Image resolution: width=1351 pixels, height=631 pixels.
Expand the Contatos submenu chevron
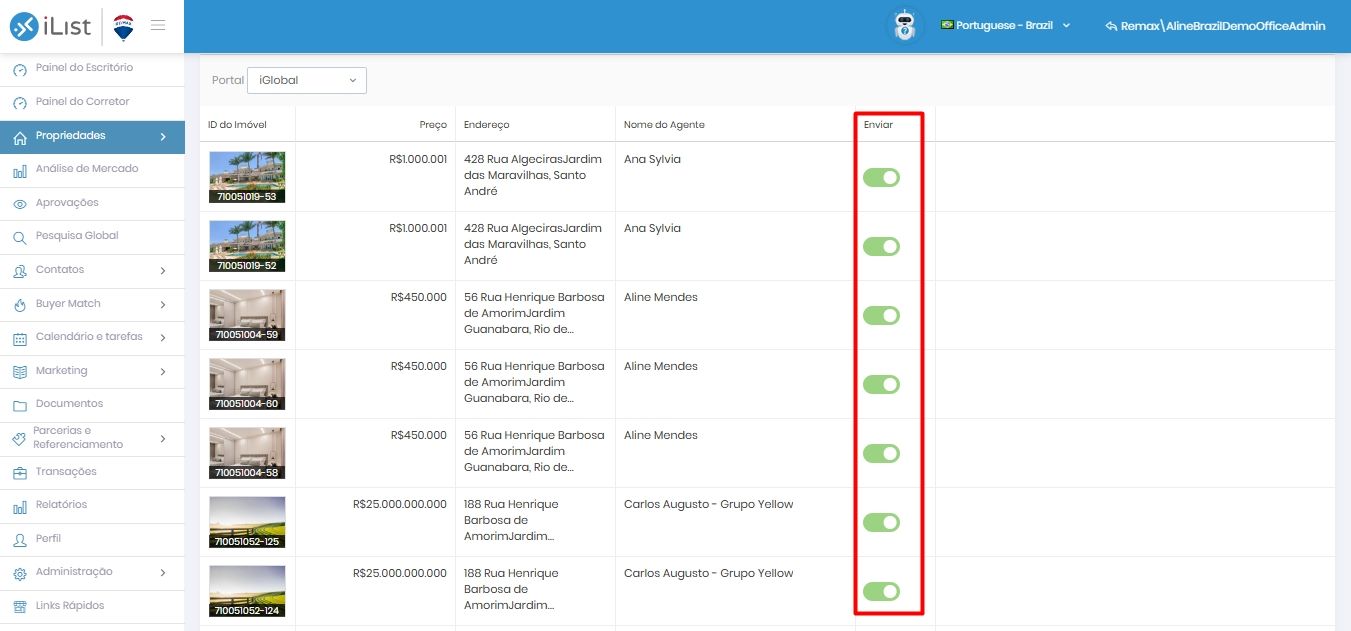(163, 271)
